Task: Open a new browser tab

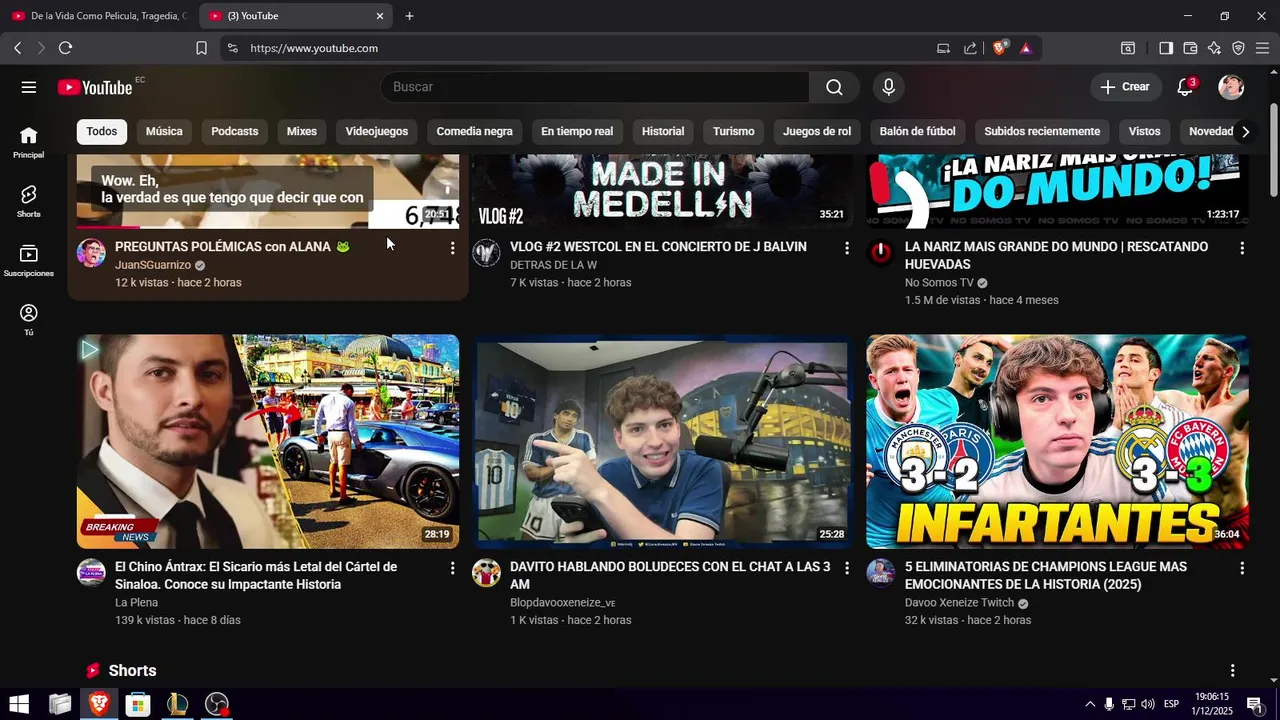Action: tap(409, 16)
